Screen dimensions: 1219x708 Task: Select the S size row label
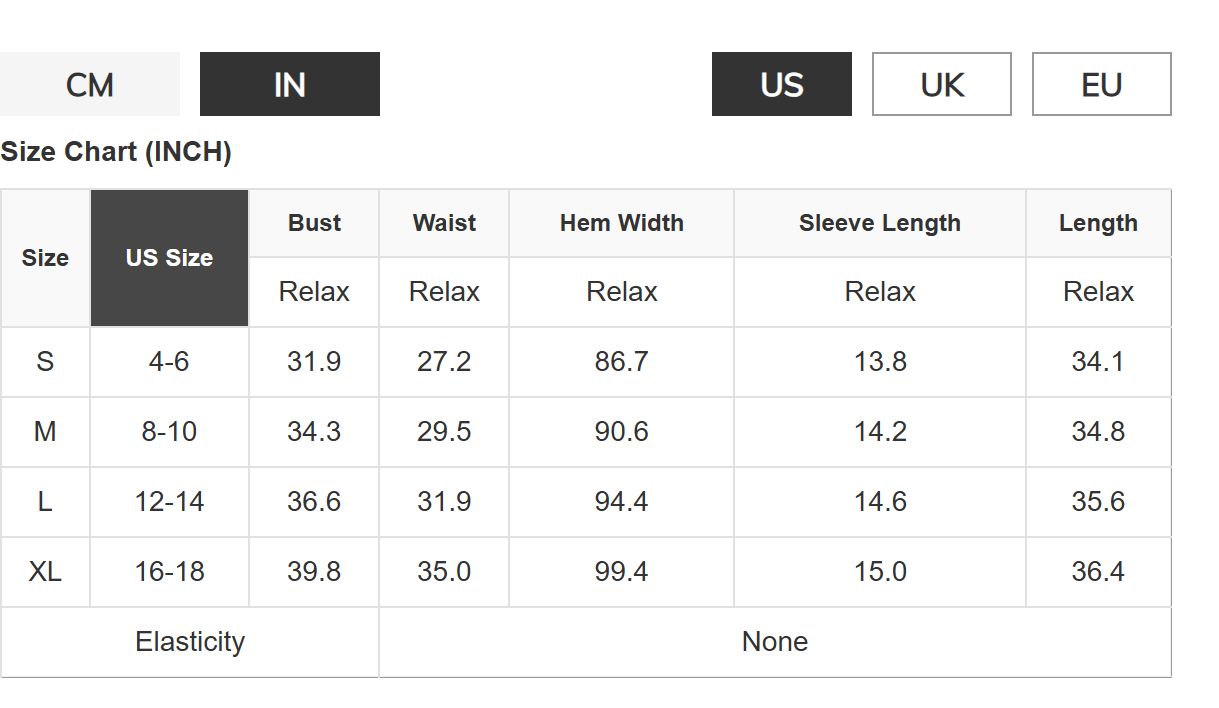click(x=45, y=361)
